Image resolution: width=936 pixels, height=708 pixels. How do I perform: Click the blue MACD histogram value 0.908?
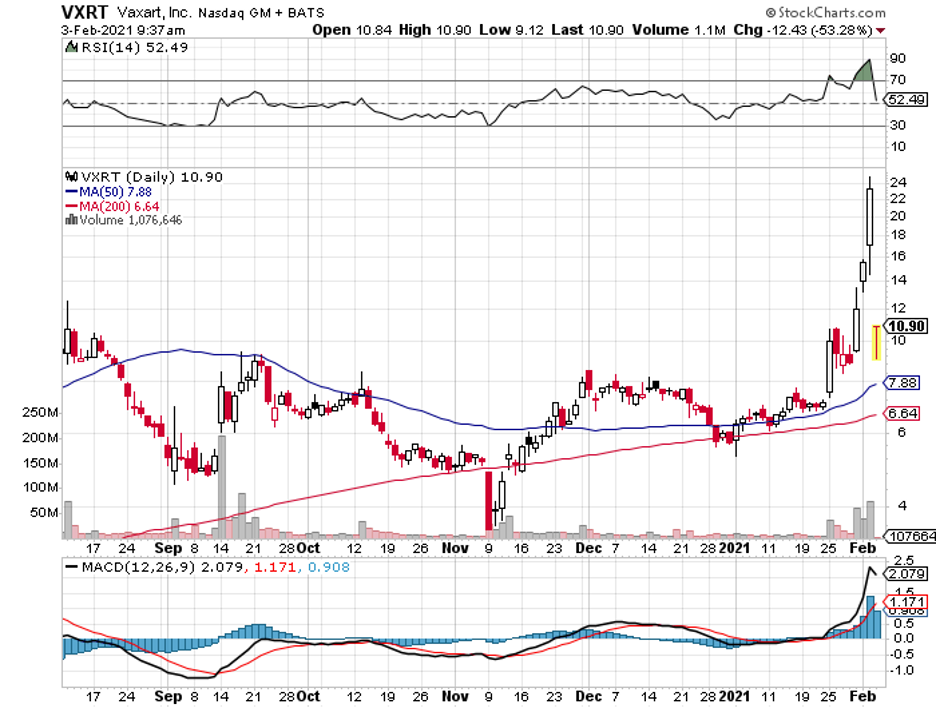click(x=329, y=567)
